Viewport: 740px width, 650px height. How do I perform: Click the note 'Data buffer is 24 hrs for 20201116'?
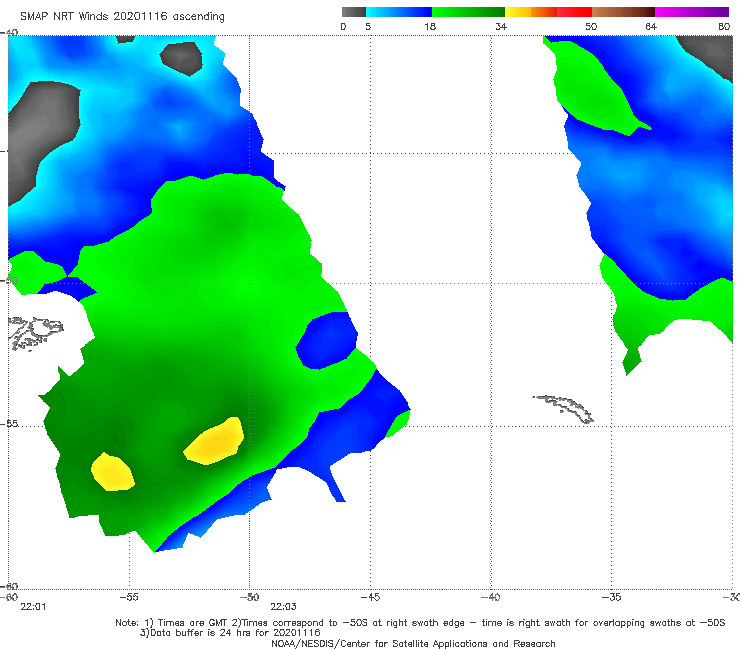click(230, 633)
